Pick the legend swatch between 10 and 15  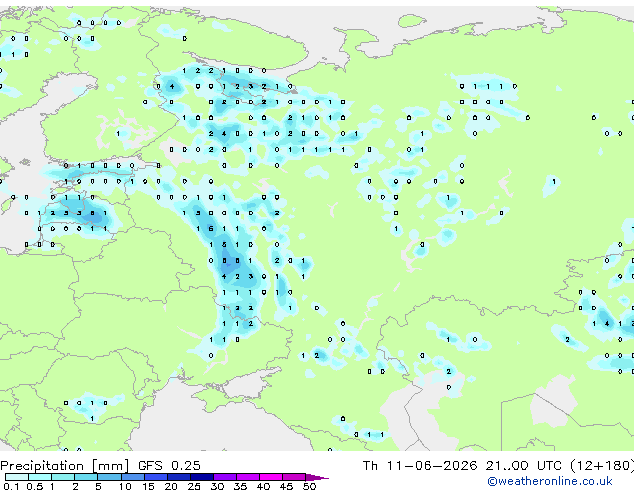[x=133, y=477]
